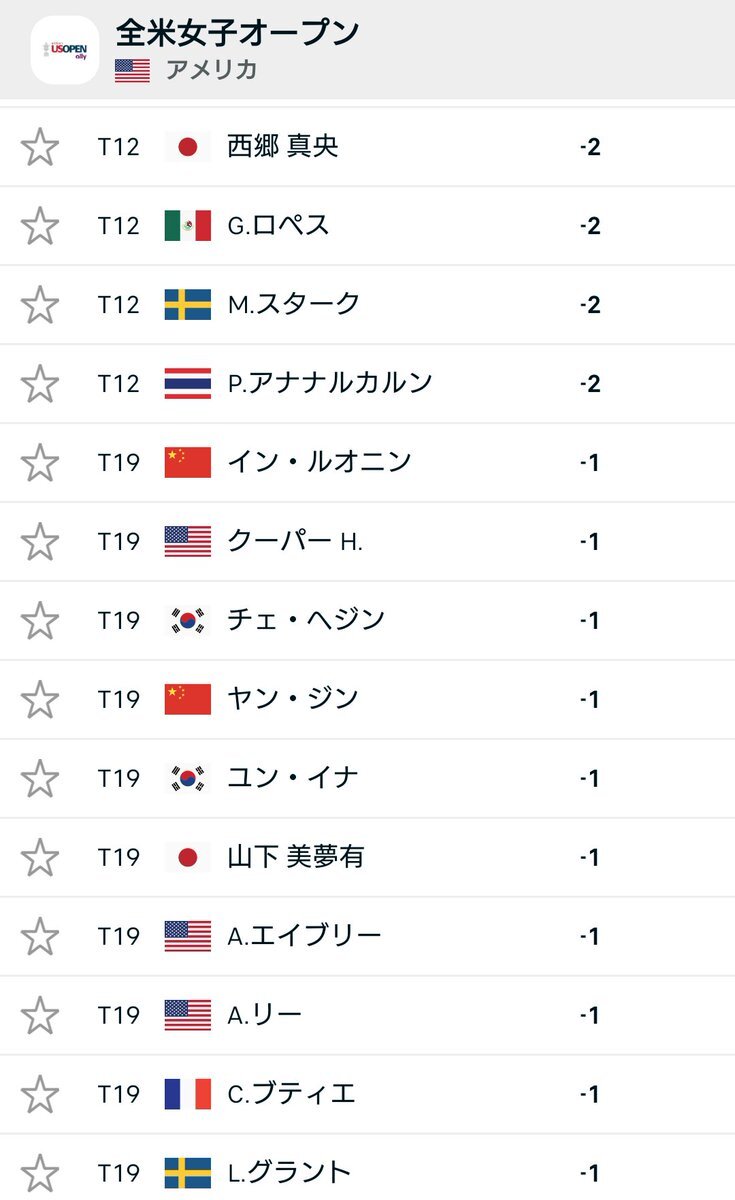The width and height of the screenshot is (735, 1200).
Task: Click Mexico flag beside G.ロペス
Action: click(x=188, y=226)
